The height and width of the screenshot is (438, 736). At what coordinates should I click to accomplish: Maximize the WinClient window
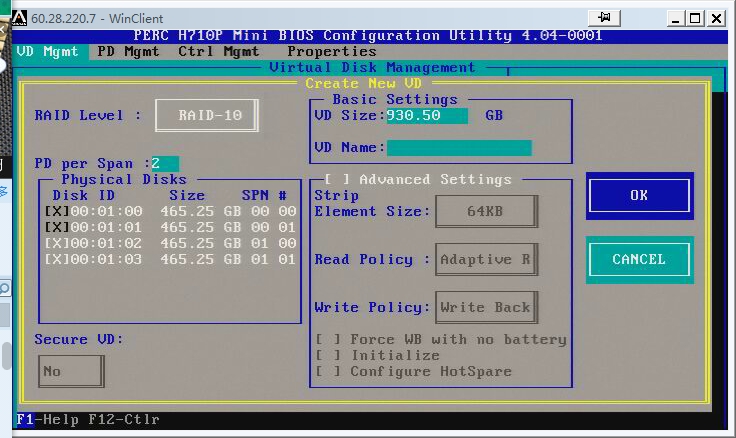tap(695, 19)
